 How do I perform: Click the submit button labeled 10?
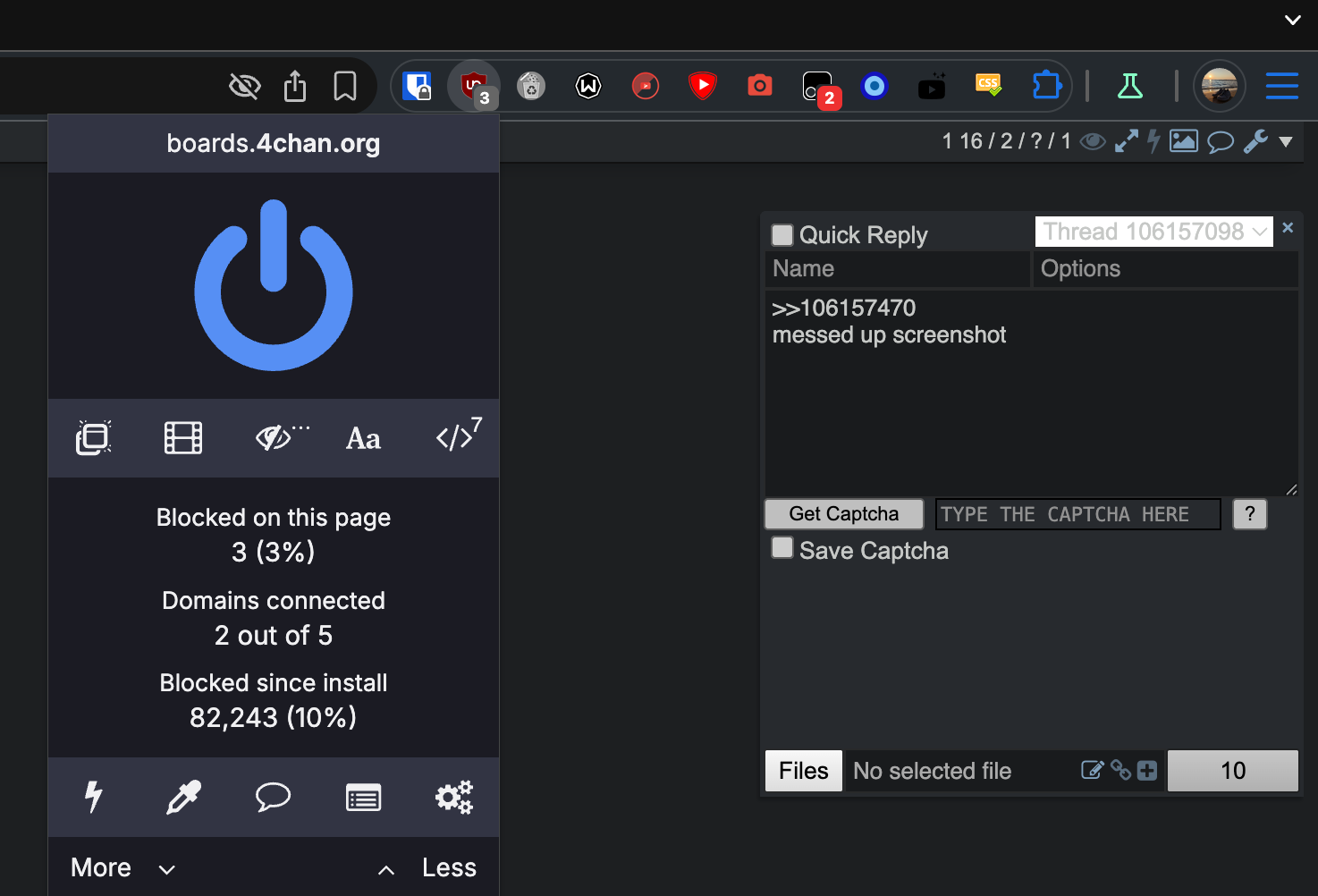click(1233, 771)
